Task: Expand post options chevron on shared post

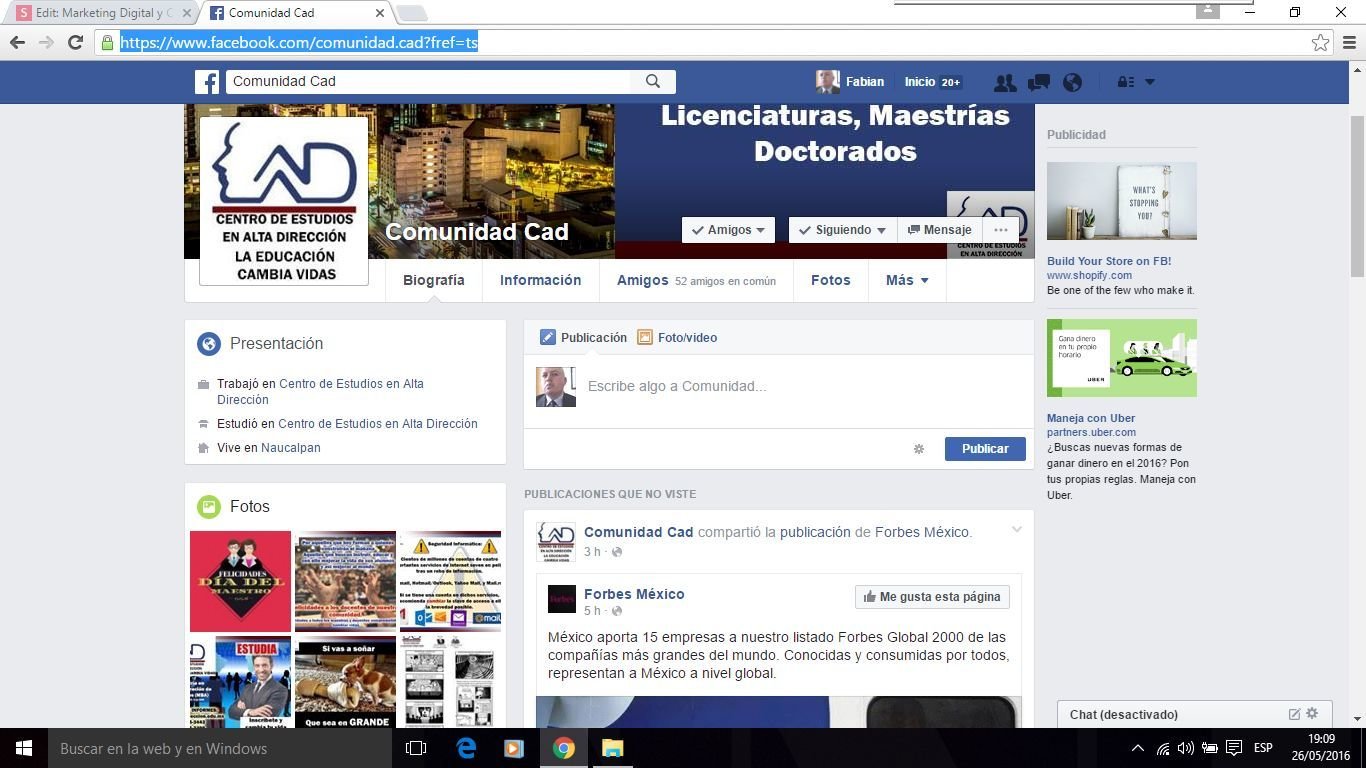Action: 1016,530
